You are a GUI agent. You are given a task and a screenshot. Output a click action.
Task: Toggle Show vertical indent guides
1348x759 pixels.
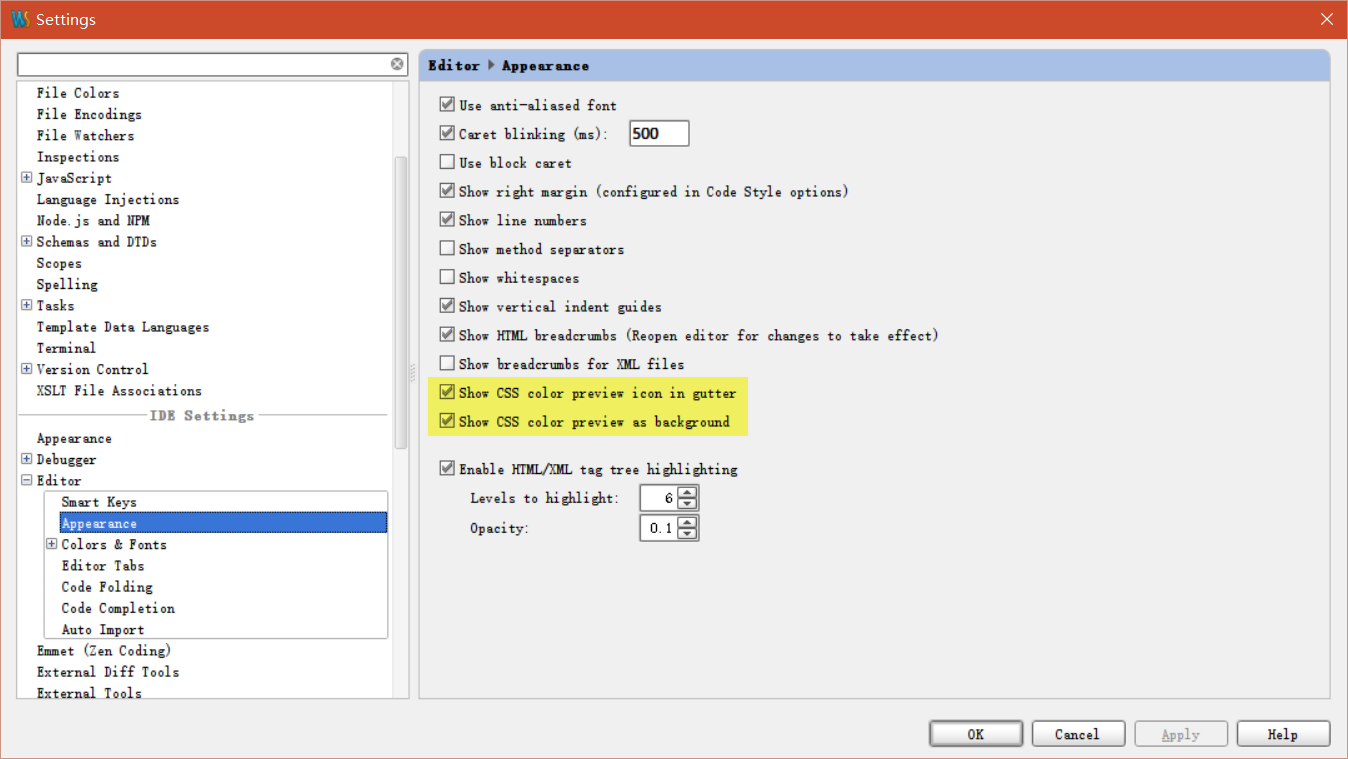(447, 306)
